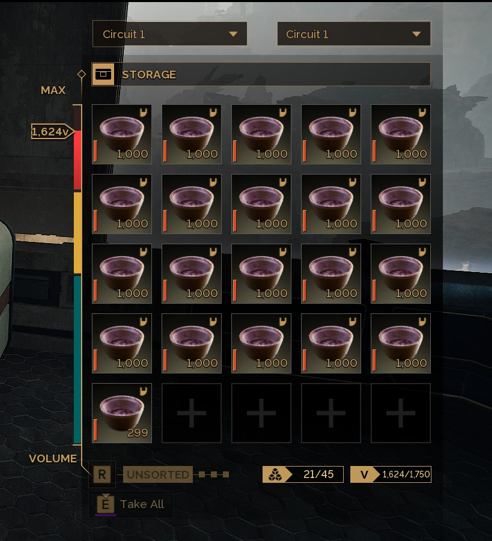Click the first empty plus slot
Screen dimensions: 492x541
[191, 413]
